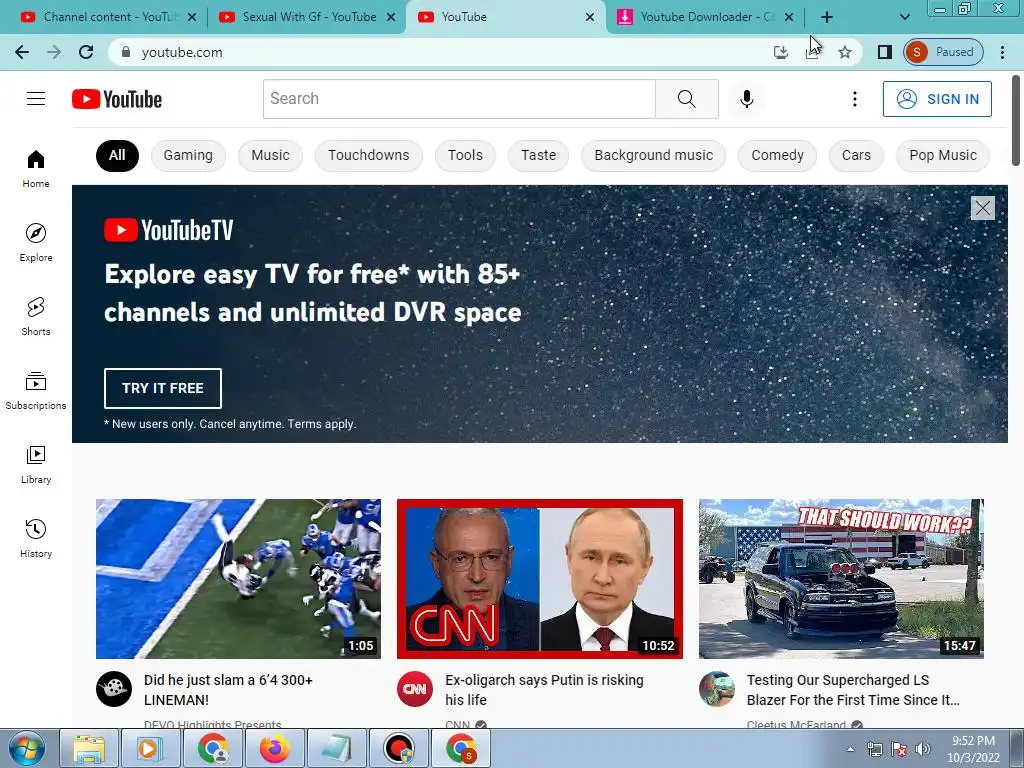This screenshot has height=768, width=1024.
Task: Close the YouTube TV banner ad
Action: (x=982, y=208)
